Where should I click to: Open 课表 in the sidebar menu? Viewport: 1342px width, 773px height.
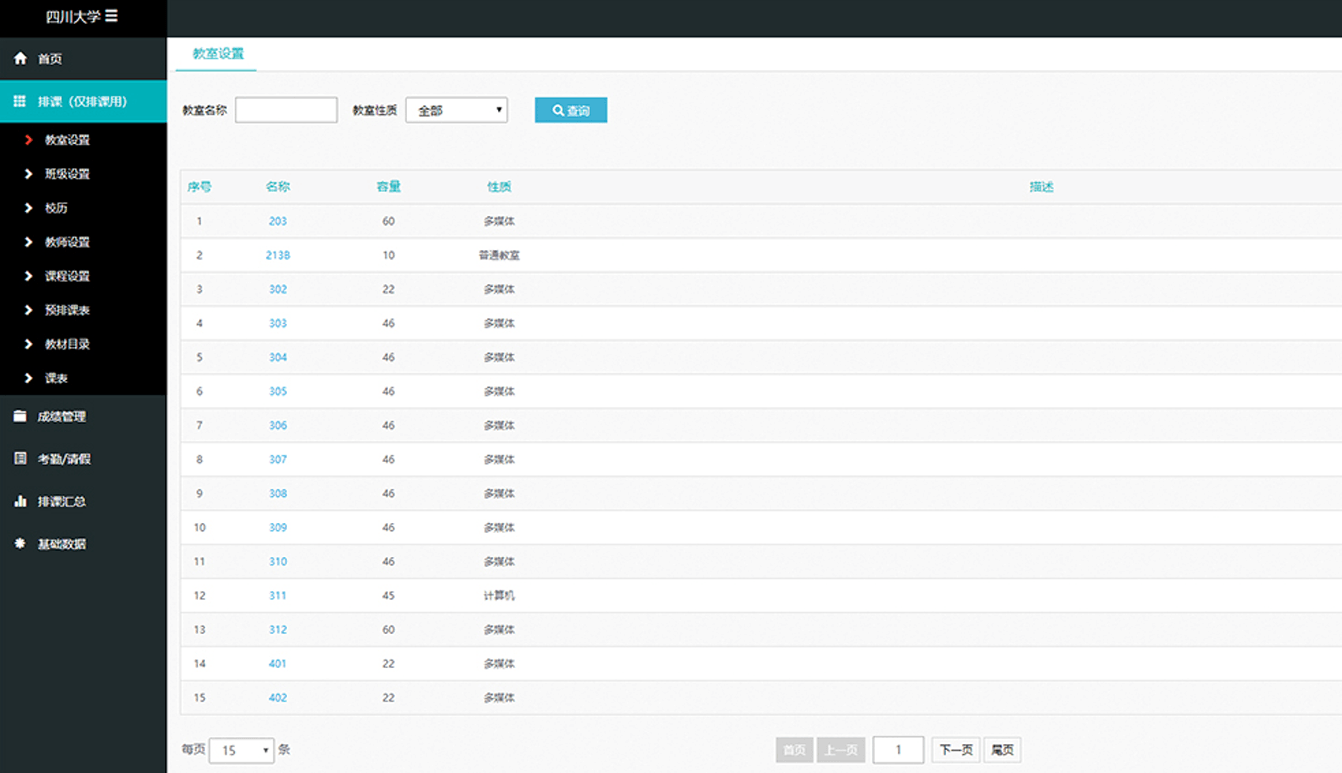click(x=56, y=378)
